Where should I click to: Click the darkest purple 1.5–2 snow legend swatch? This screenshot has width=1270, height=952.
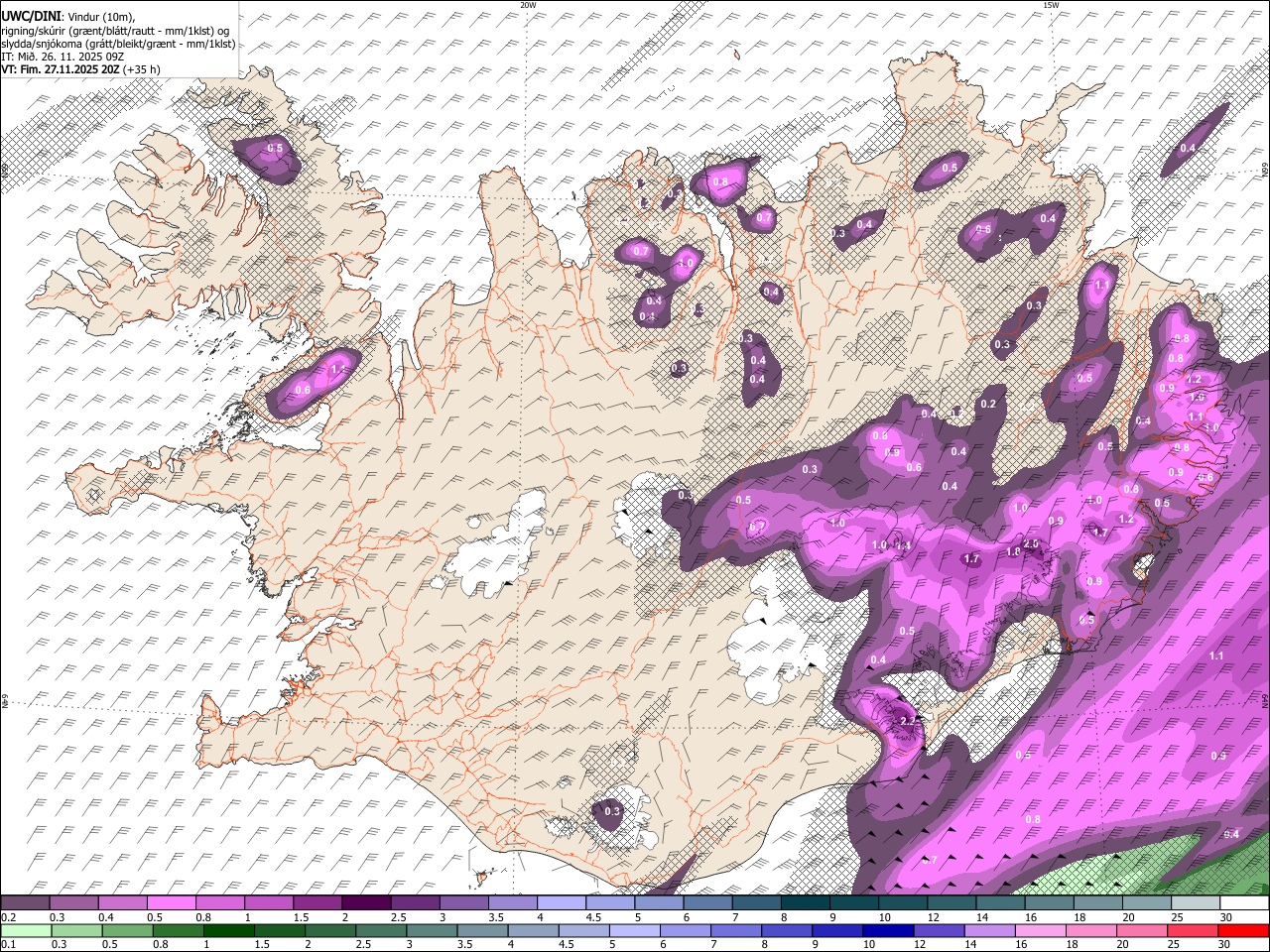[x=365, y=903]
